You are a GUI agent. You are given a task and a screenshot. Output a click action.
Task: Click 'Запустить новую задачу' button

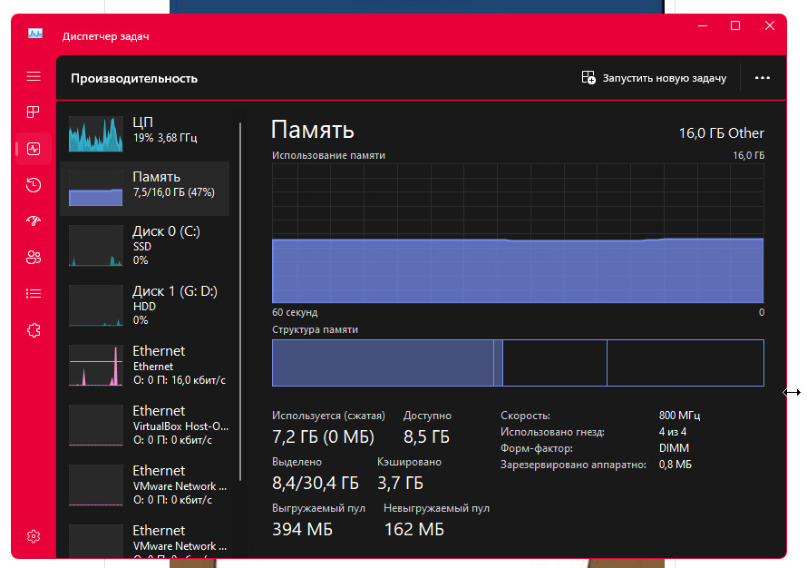pyautogui.click(x=654, y=78)
